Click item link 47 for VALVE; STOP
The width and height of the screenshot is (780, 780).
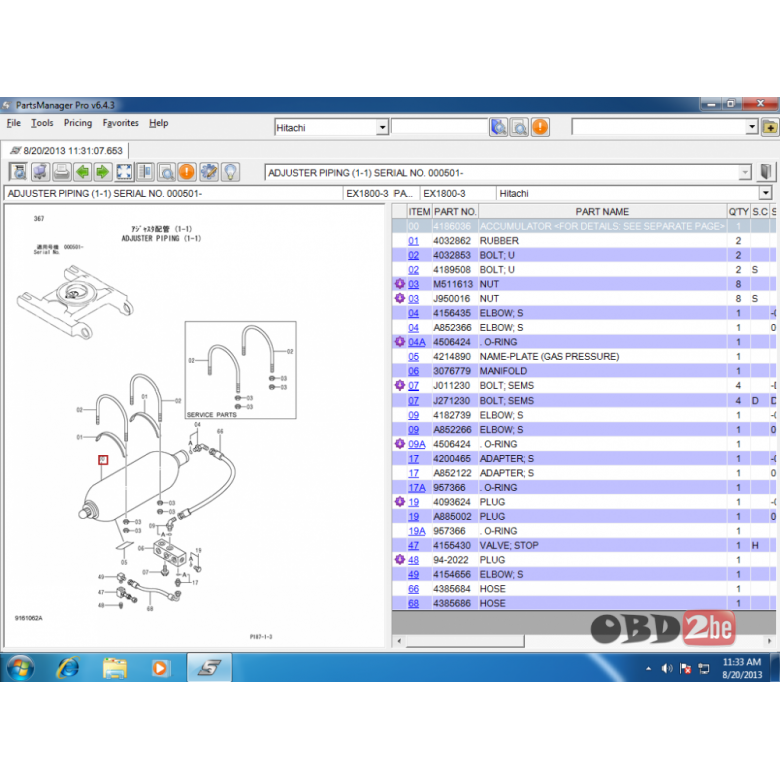coord(413,545)
